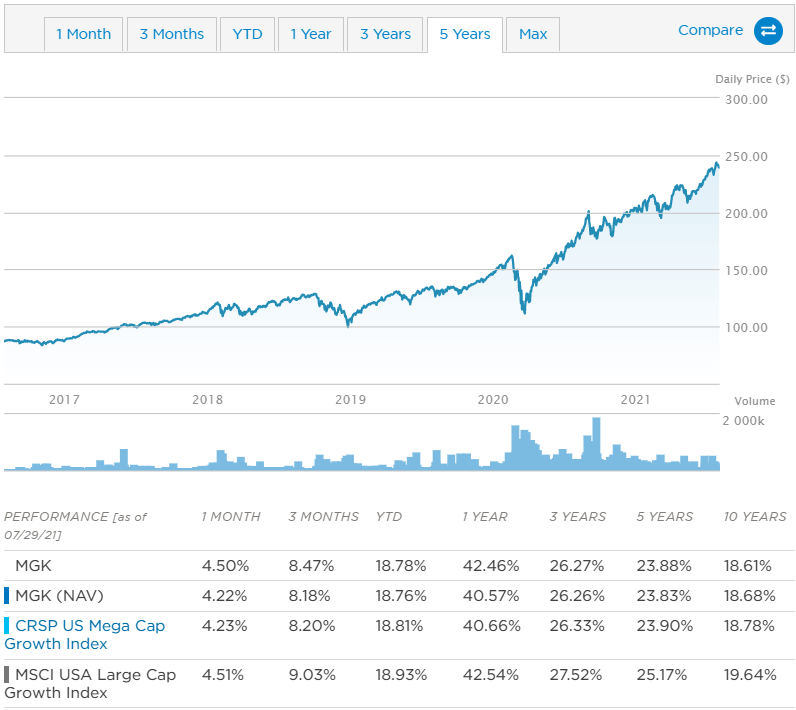This screenshot has height=710, width=796.
Task: Click the MGK row label
Action: (34, 565)
